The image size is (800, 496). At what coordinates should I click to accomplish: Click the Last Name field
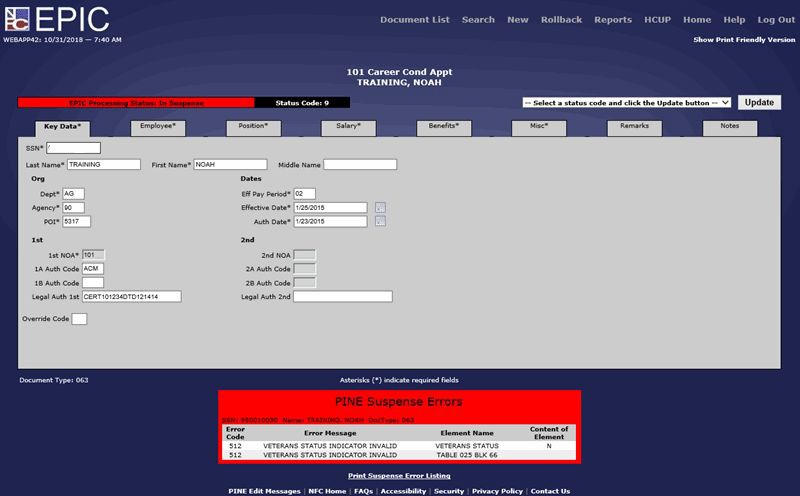tap(104, 164)
